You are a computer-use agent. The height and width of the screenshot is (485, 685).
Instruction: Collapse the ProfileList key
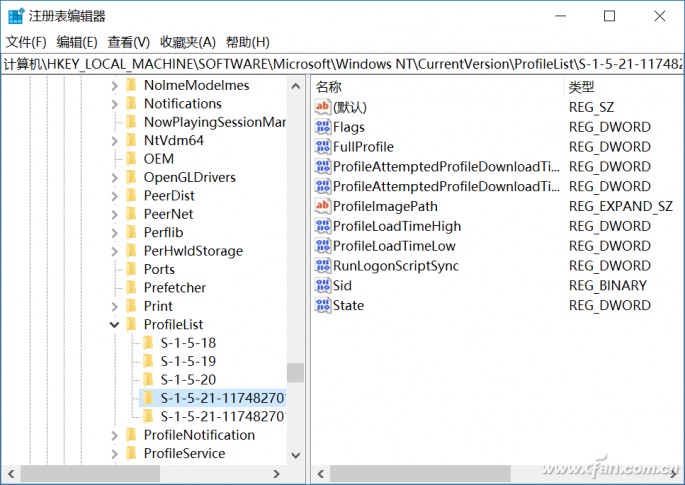pos(114,325)
